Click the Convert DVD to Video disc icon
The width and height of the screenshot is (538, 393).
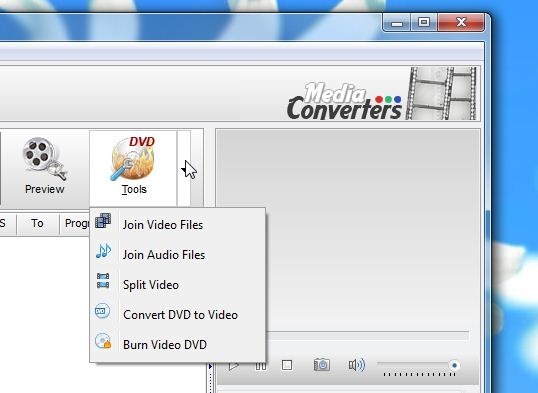(x=102, y=311)
